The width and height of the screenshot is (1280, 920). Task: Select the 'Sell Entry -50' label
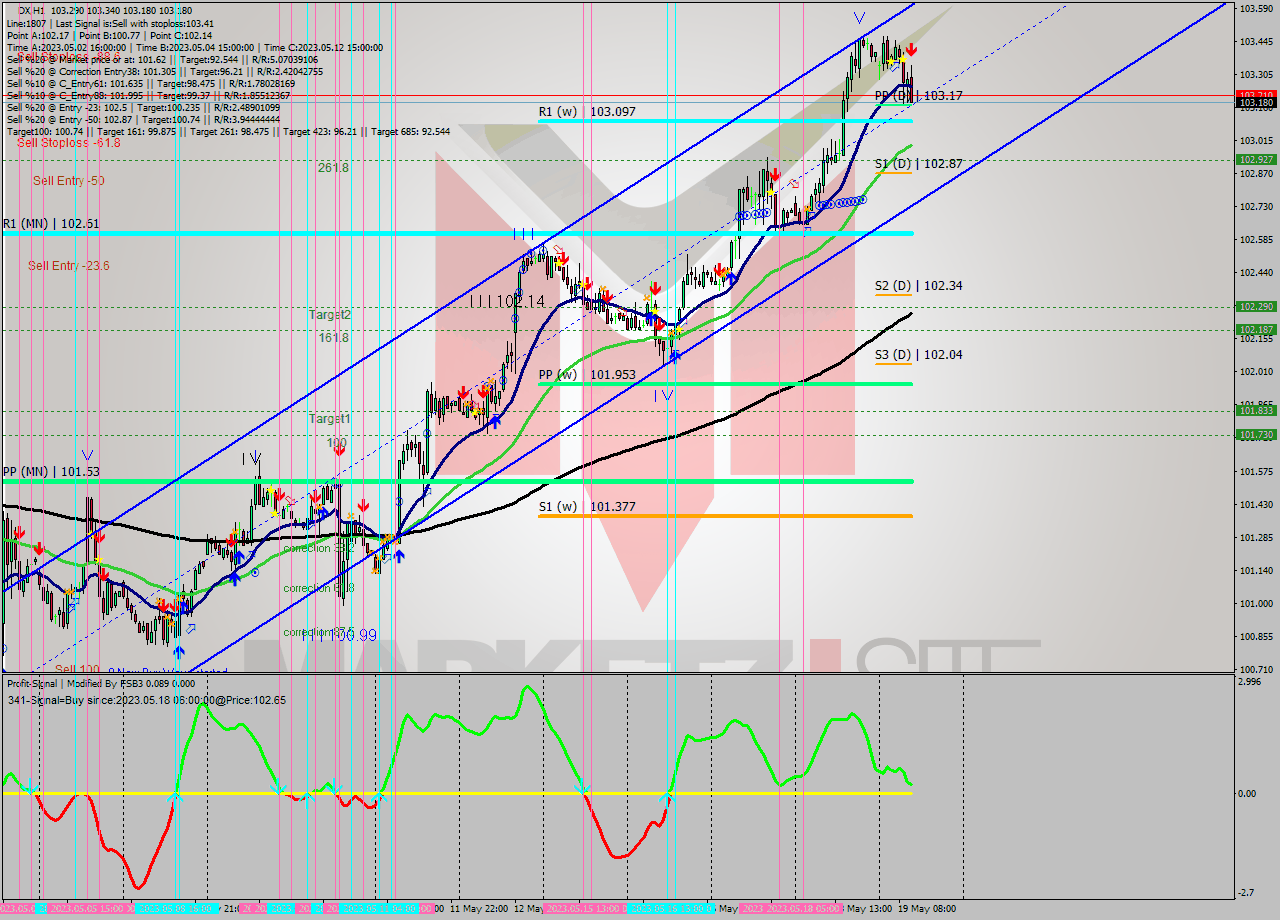tap(68, 181)
